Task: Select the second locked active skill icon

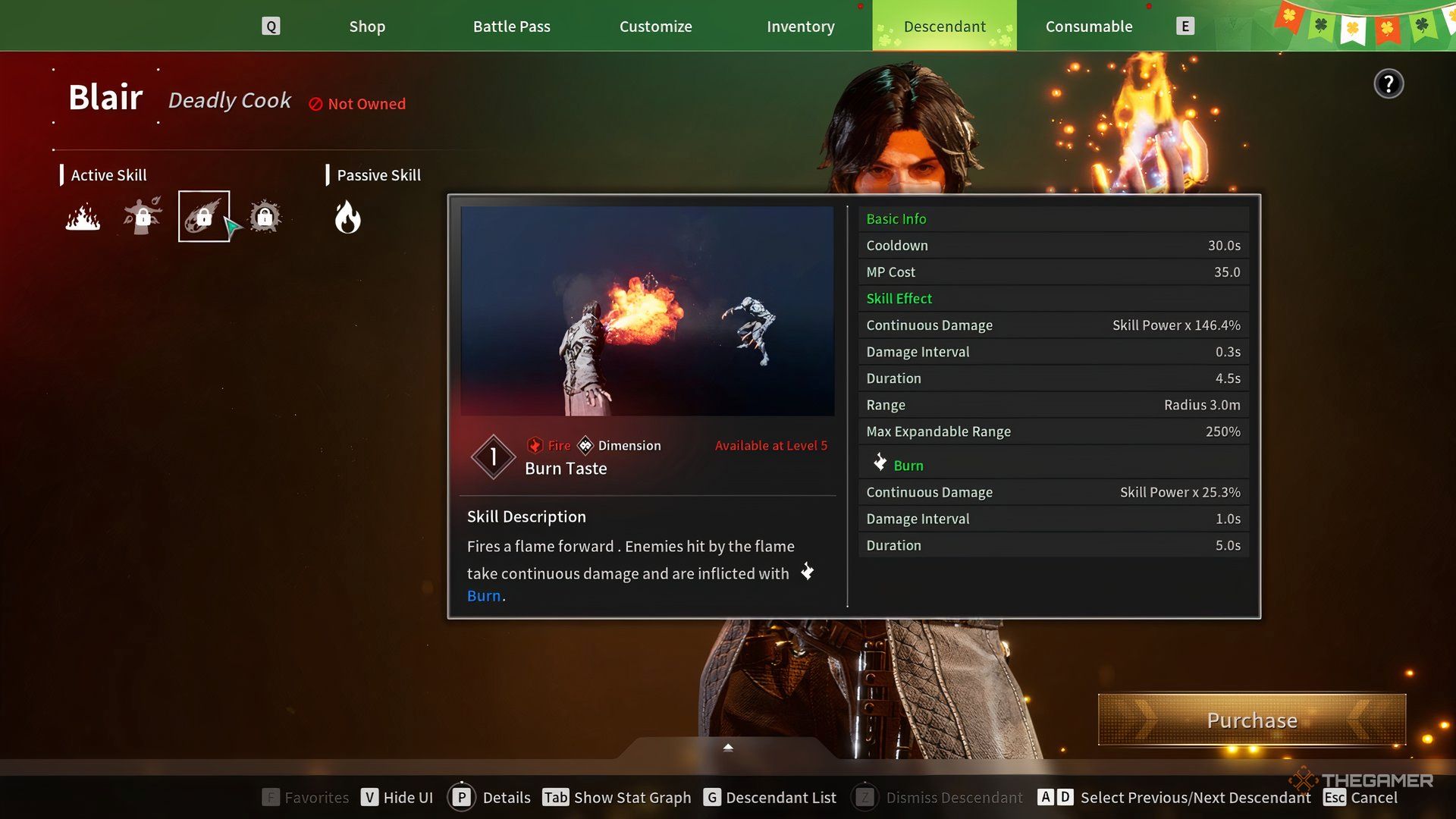Action: [143, 216]
